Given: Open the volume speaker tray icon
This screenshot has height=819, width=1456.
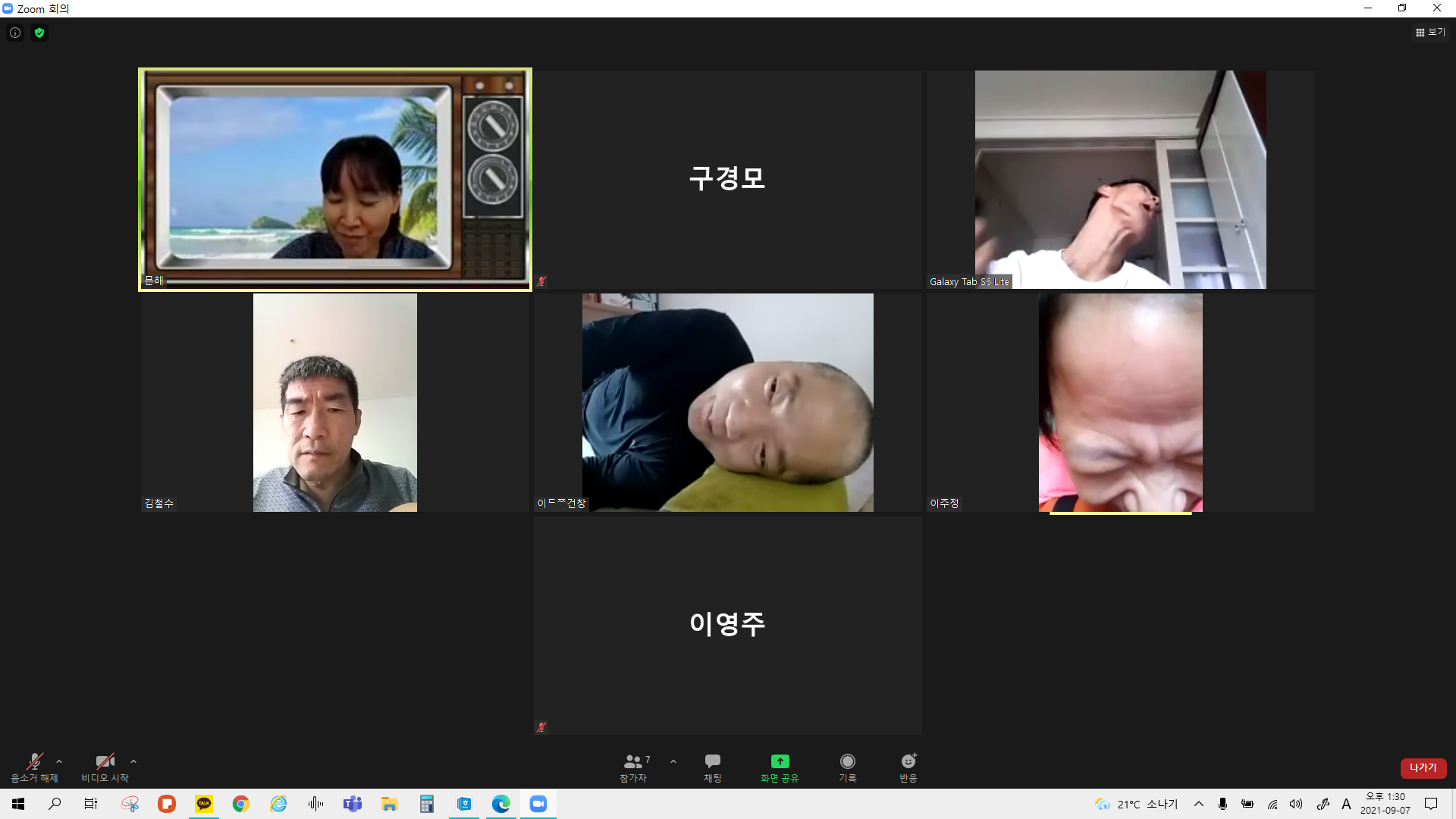Looking at the screenshot, I should (x=1297, y=804).
